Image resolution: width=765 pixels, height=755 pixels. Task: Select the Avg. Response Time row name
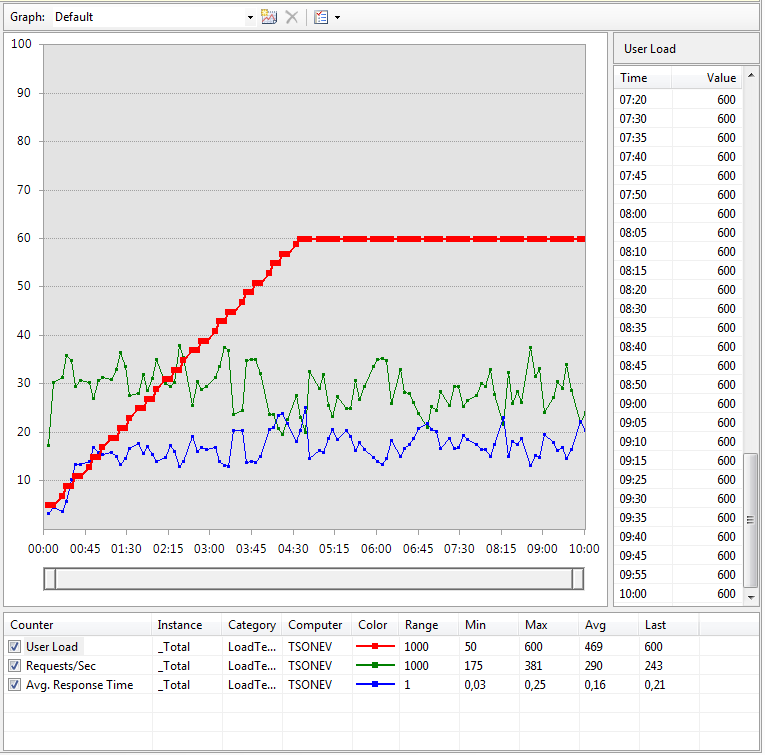pyautogui.click(x=79, y=685)
